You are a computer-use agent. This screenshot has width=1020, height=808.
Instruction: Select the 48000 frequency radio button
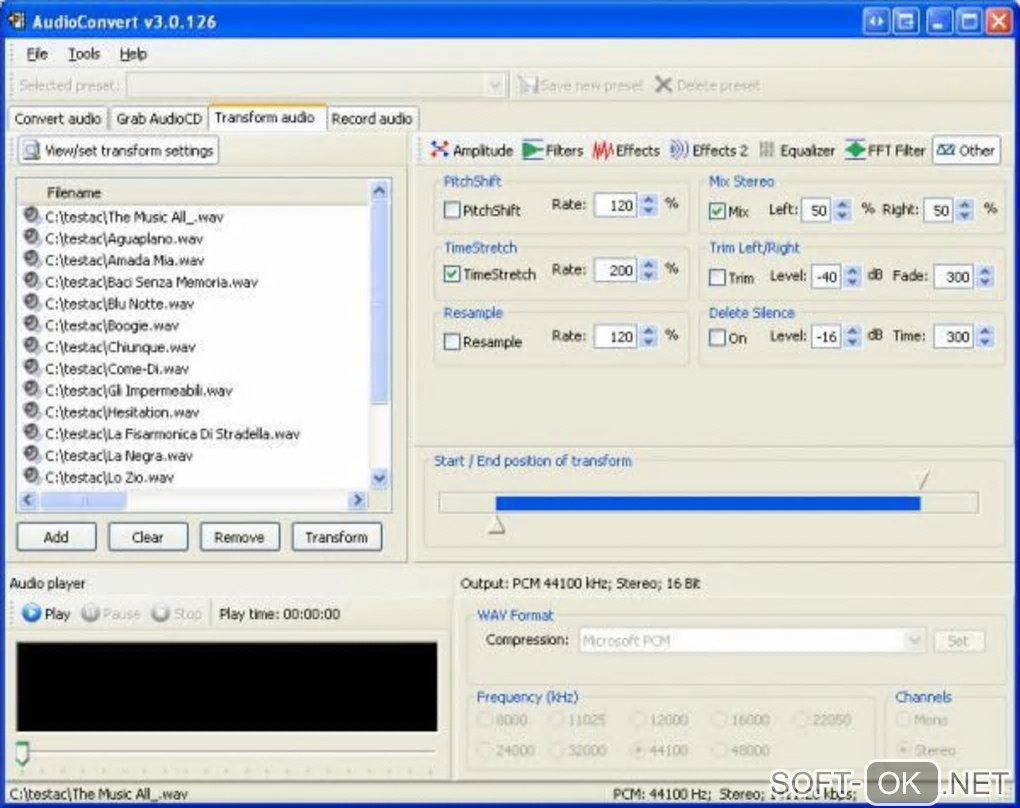click(x=719, y=750)
